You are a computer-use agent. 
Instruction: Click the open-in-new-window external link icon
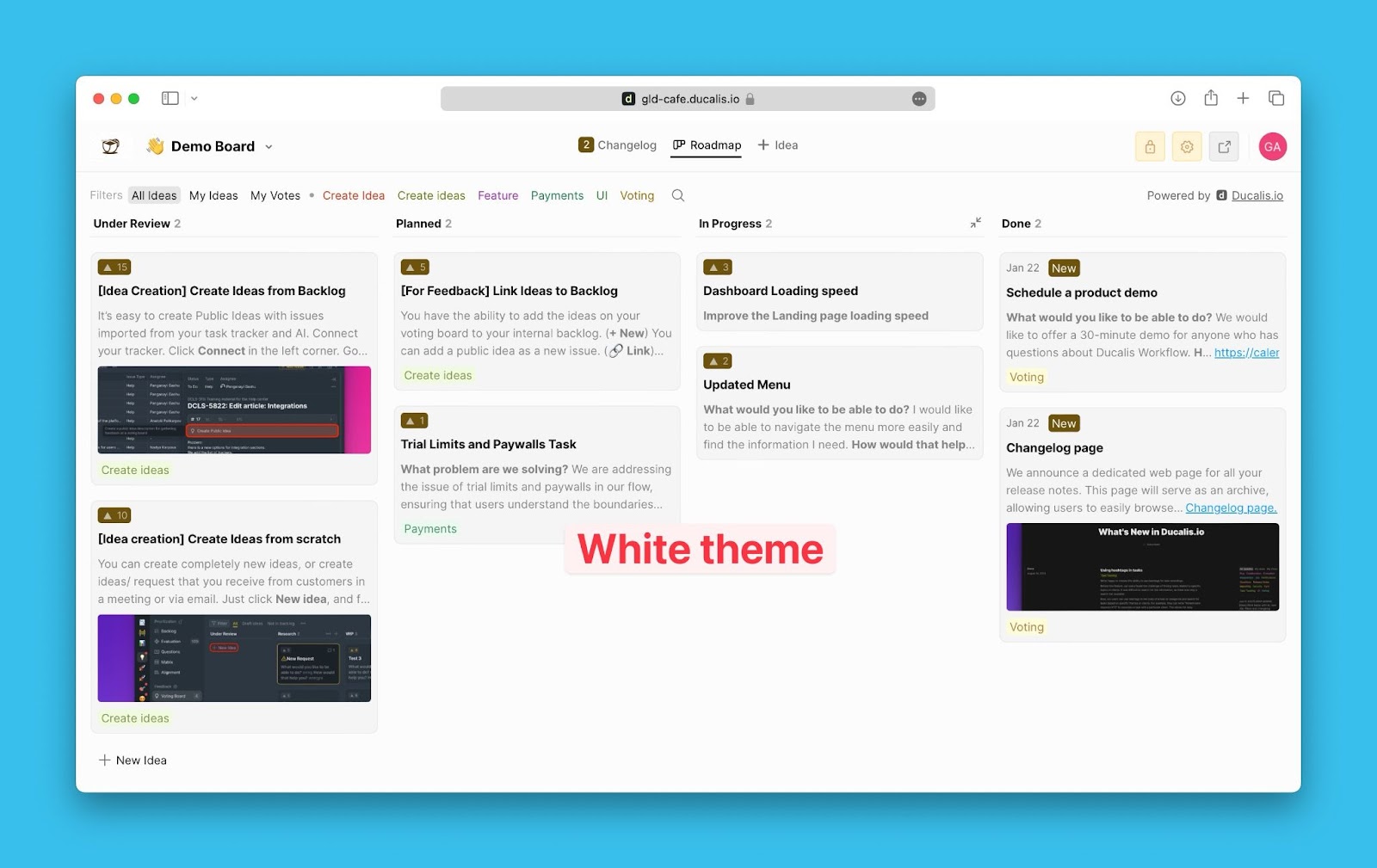(x=1224, y=147)
